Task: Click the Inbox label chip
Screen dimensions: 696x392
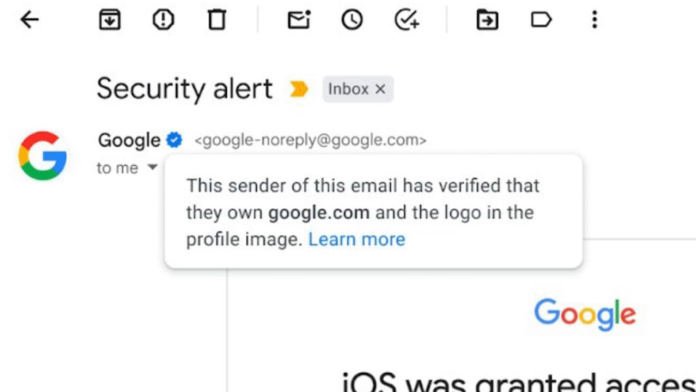Action: pyautogui.click(x=348, y=89)
